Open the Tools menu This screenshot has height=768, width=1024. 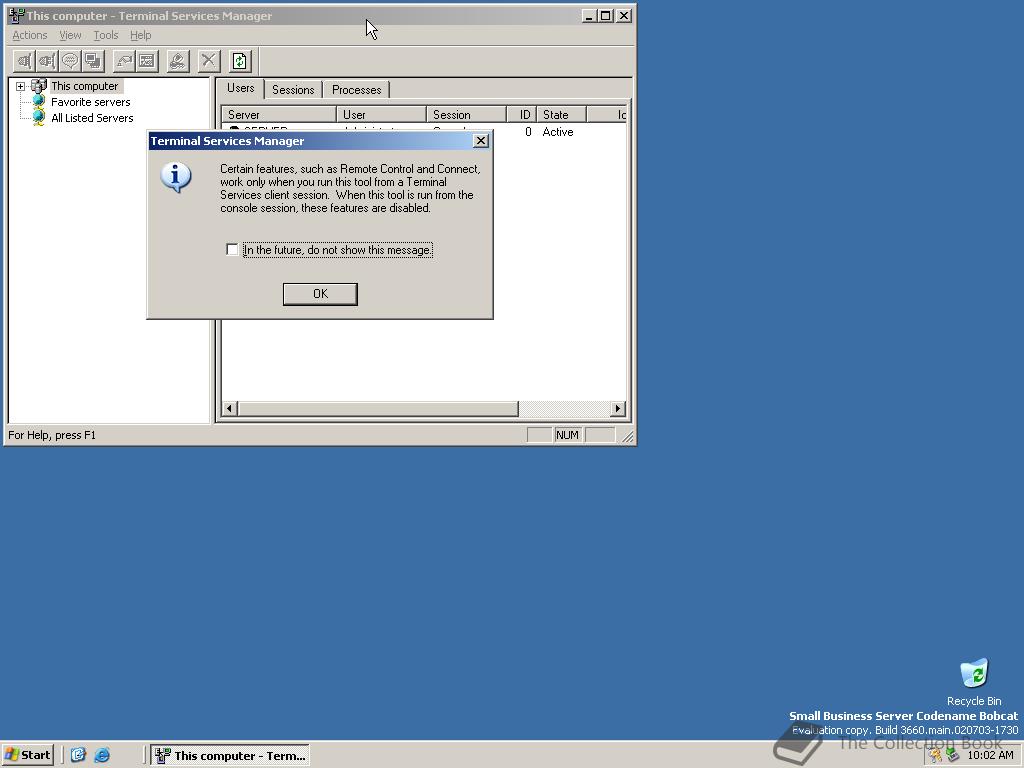(x=106, y=35)
